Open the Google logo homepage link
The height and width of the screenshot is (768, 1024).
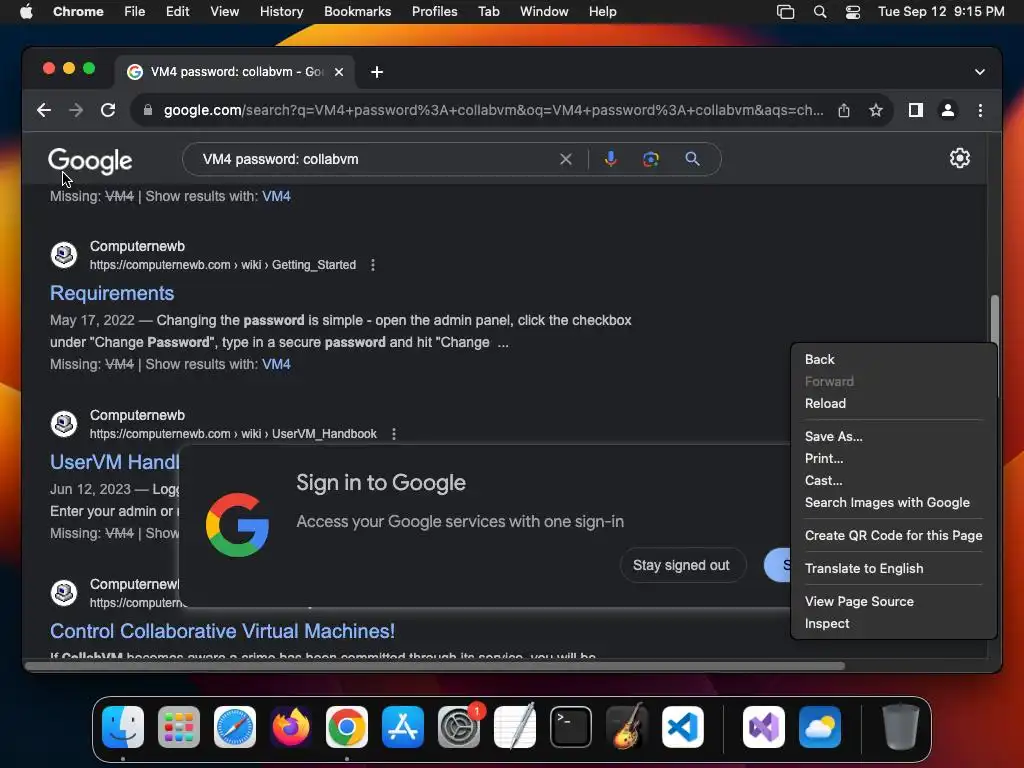pyautogui.click(x=90, y=161)
